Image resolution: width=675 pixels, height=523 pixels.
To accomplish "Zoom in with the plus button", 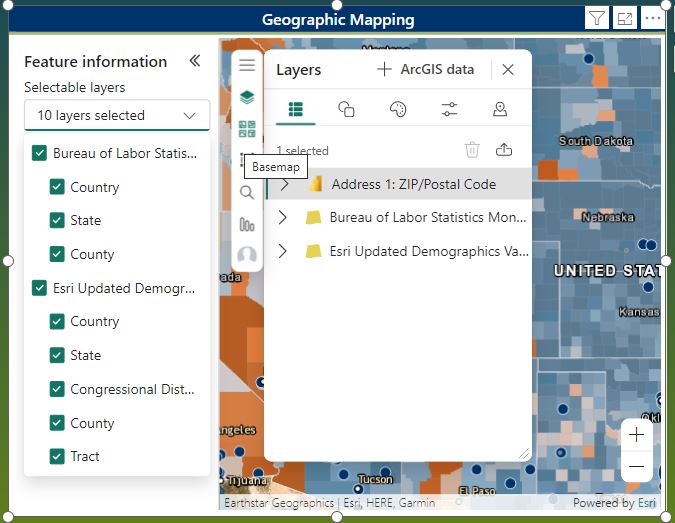I will point(636,435).
